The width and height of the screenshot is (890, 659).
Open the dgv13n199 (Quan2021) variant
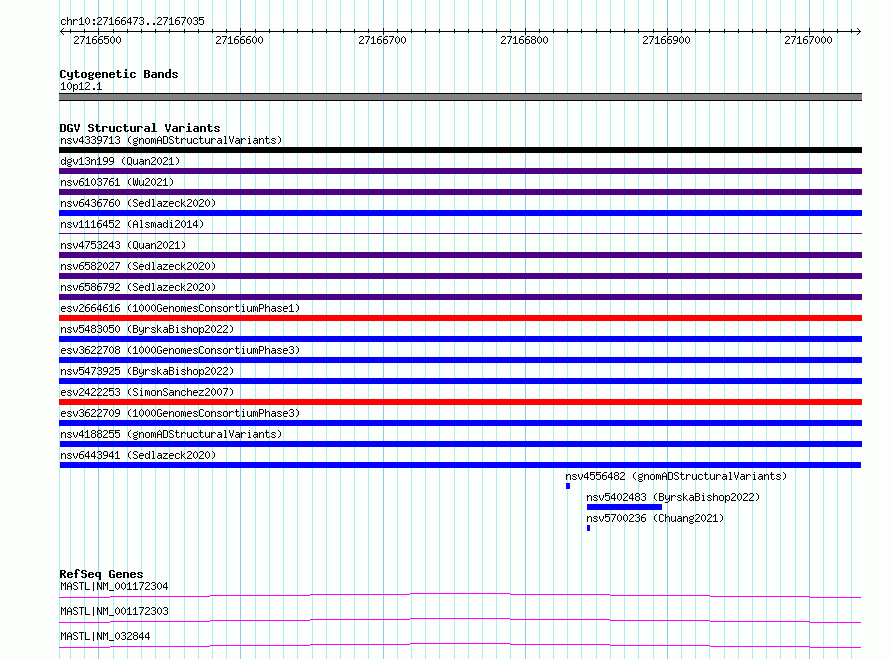tap(120, 161)
